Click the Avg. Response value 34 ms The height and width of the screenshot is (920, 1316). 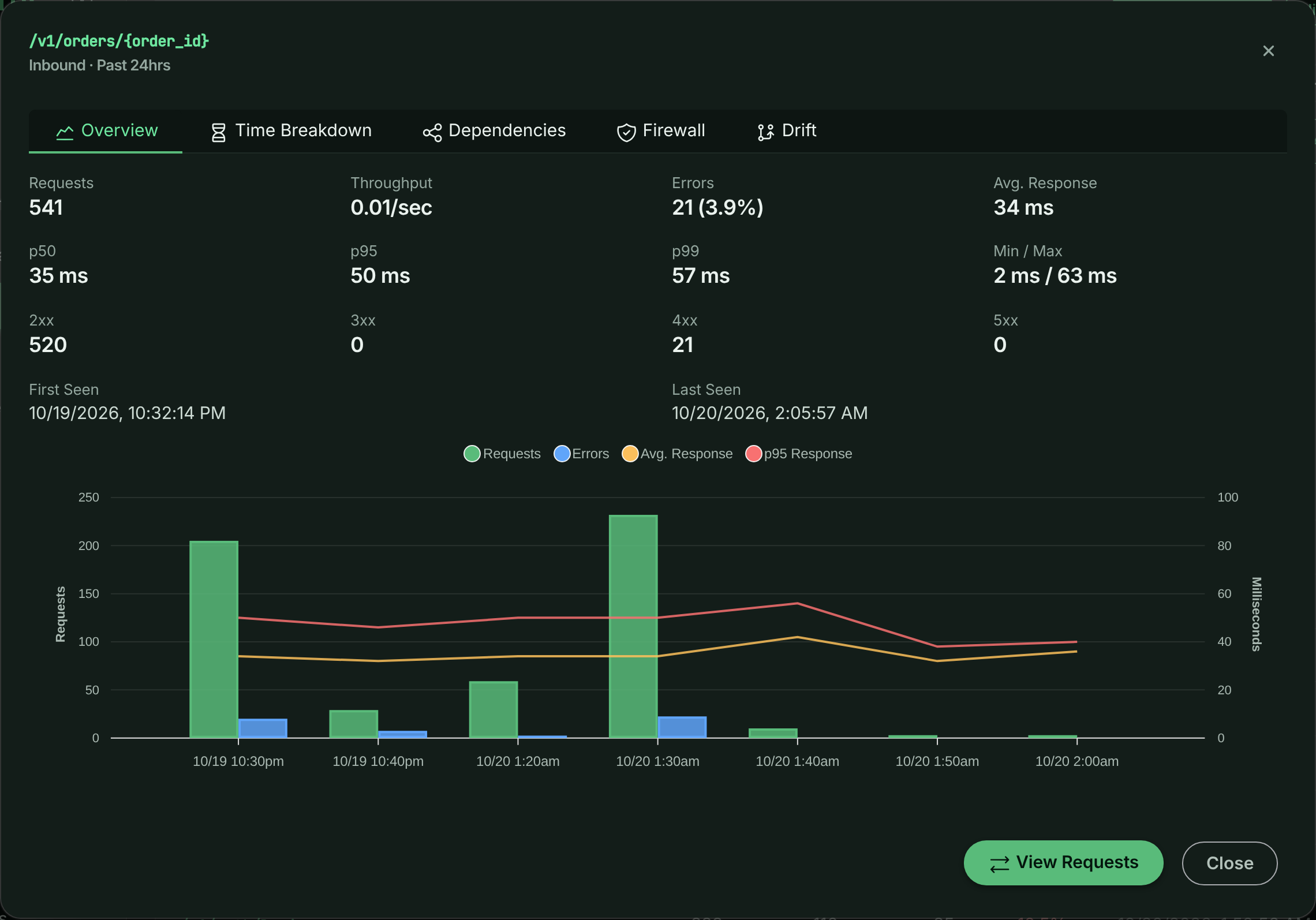click(x=1023, y=207)
